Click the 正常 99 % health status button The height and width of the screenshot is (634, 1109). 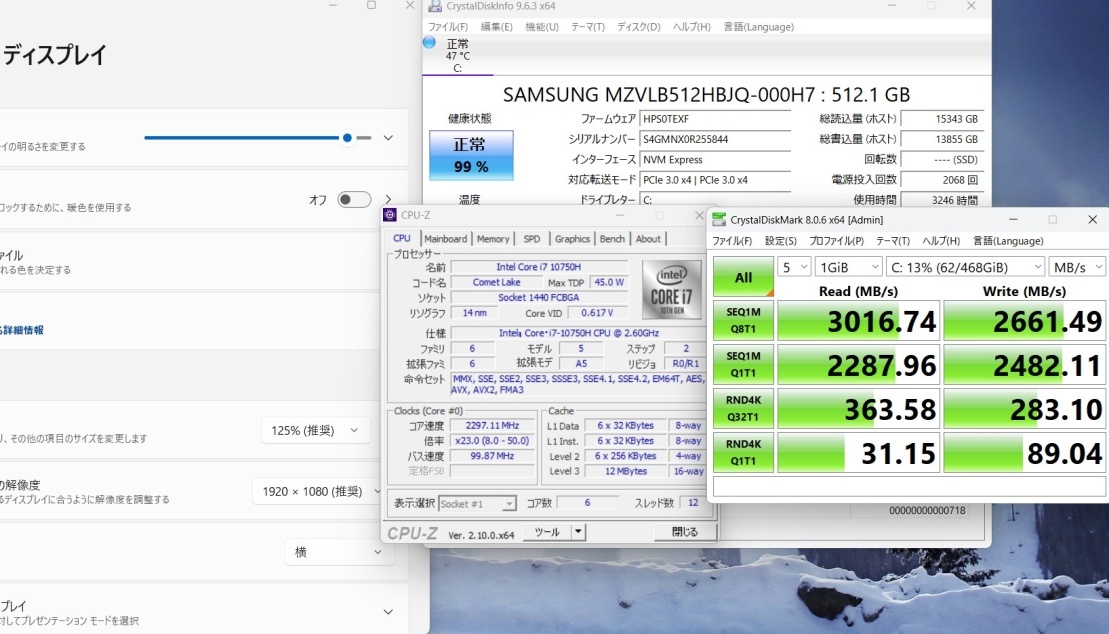click(x=471, y=155)
